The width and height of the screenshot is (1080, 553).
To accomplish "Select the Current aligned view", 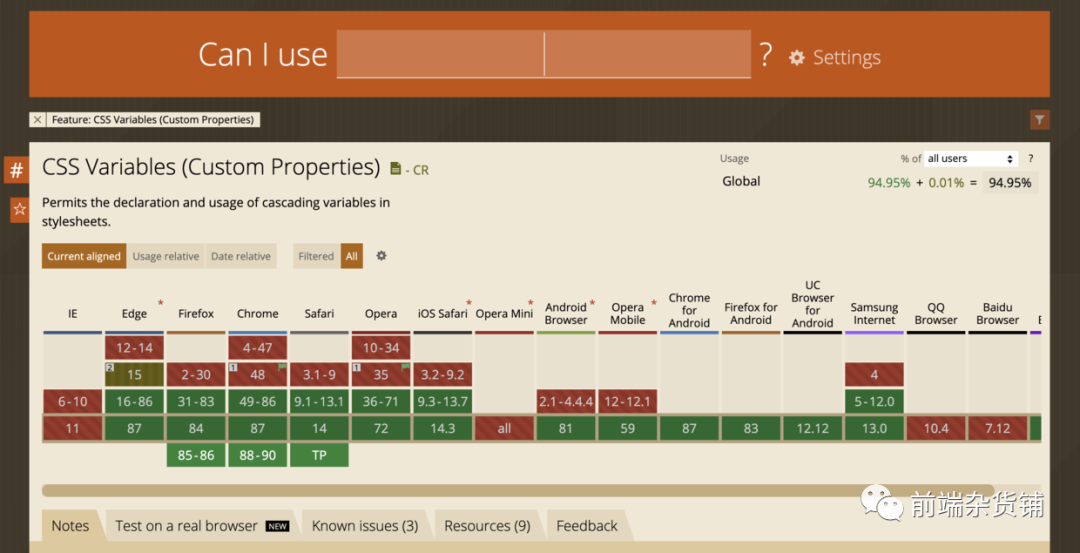I will click(84, 256).
